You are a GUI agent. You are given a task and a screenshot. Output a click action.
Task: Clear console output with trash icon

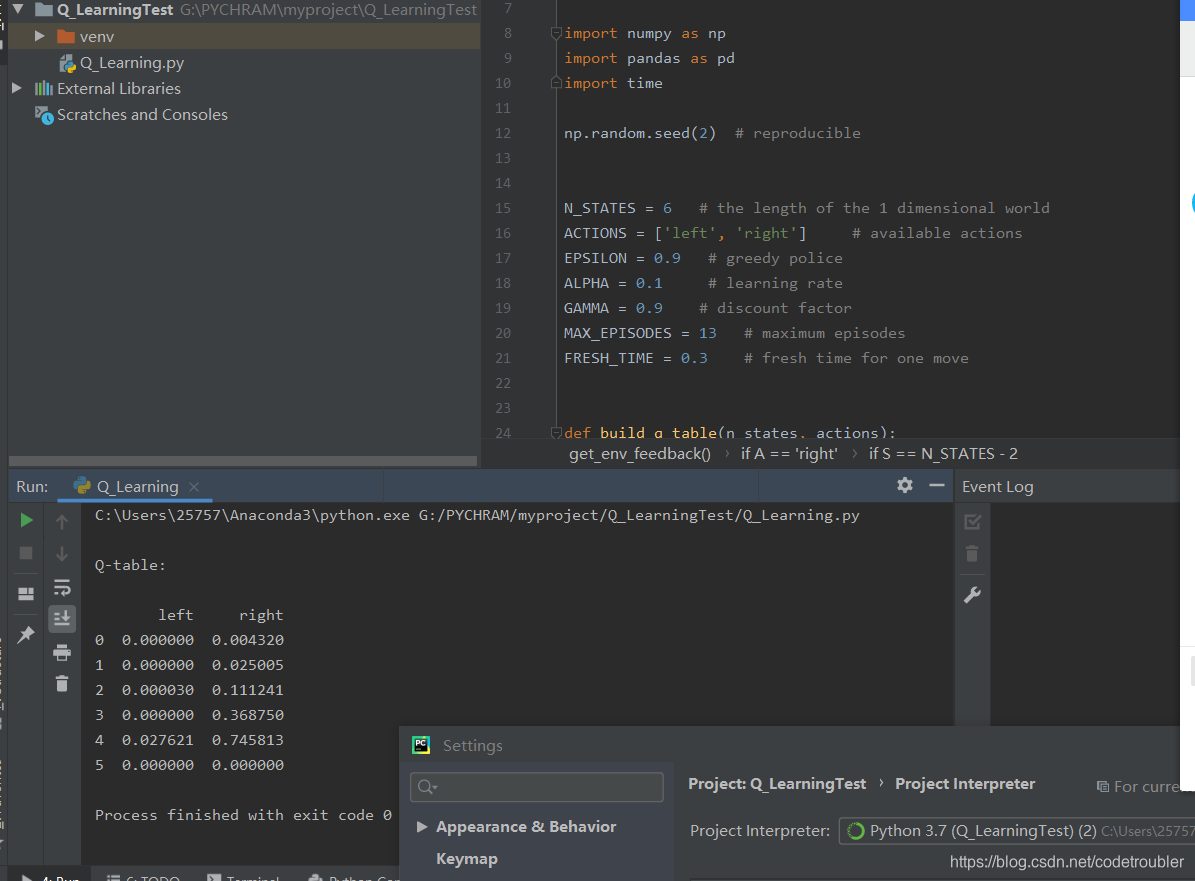pyautogui.click(x=62, y=684)
